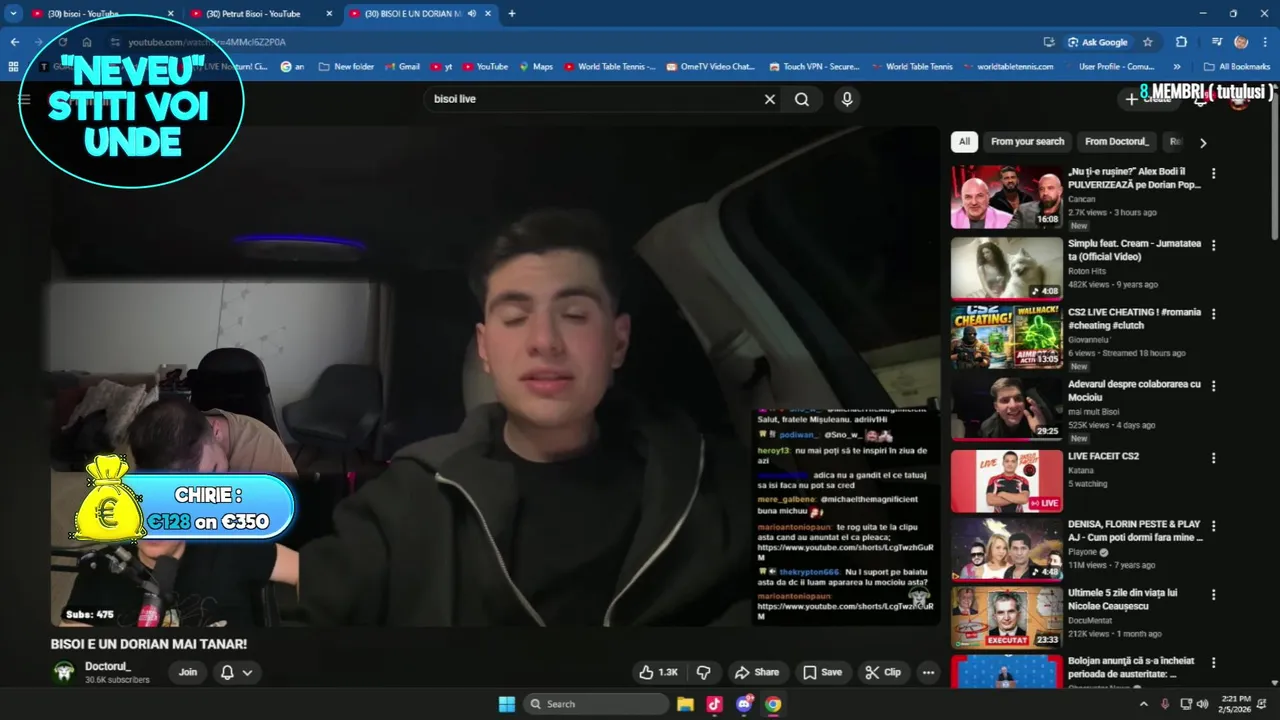Image resolution: width=1280 pixels, height=720 pixels.
Task: Open options menu for LIVE FACEIT CS2
Action: (x=1214, y=457)
